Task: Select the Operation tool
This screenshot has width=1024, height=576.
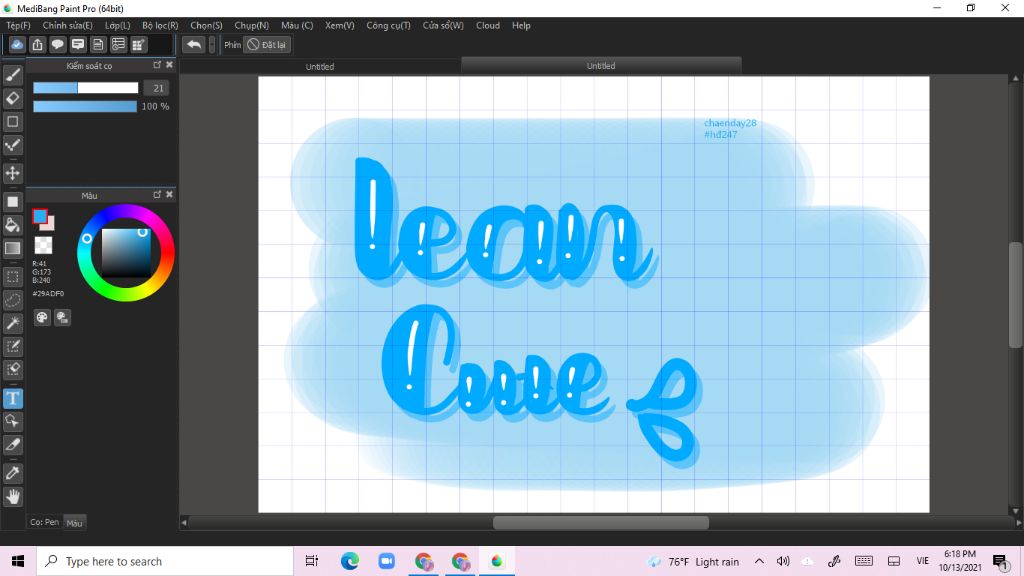Action: click(x=12, y=421)
